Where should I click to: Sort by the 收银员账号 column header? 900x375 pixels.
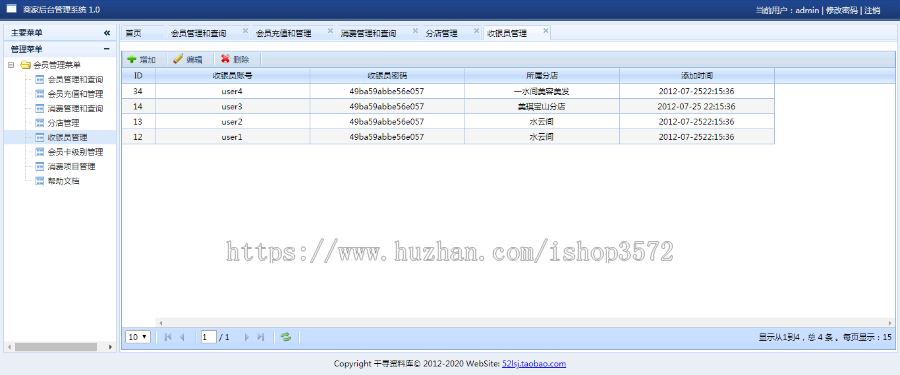pyautogui.click(x=232, y=75)
